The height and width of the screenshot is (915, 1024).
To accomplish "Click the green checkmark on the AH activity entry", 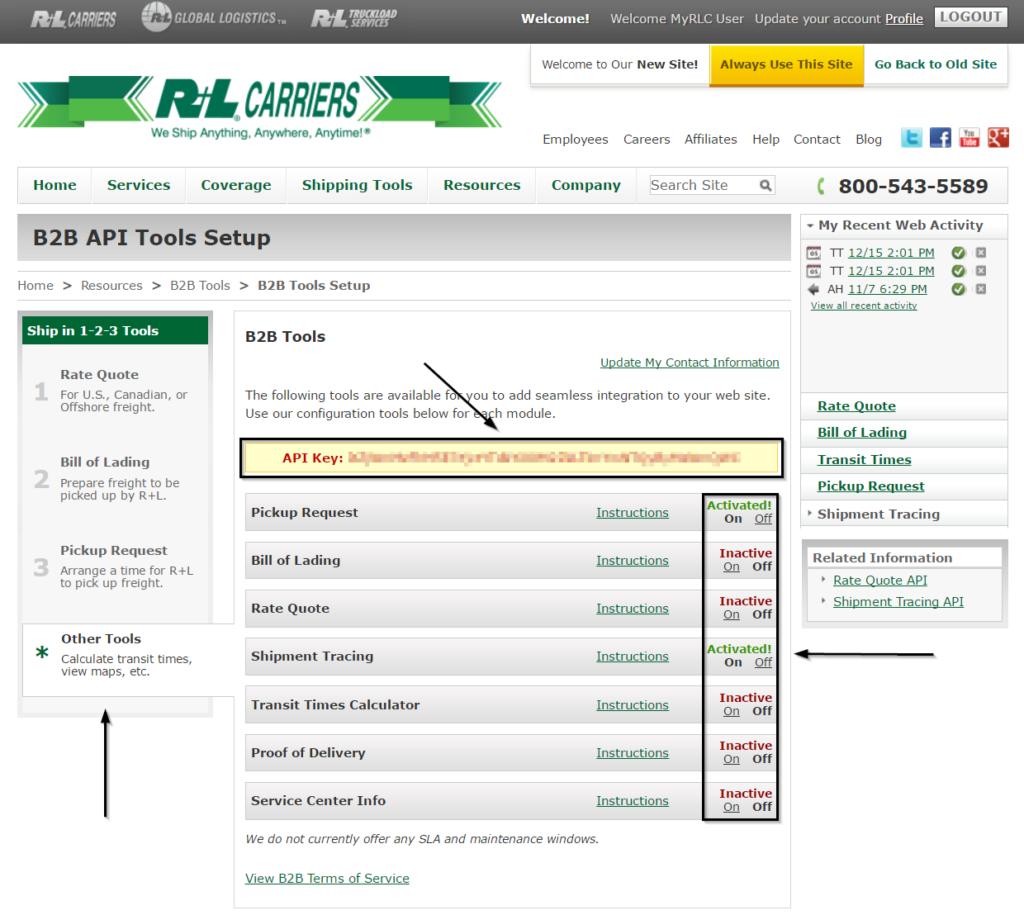I will click(958, 288).
